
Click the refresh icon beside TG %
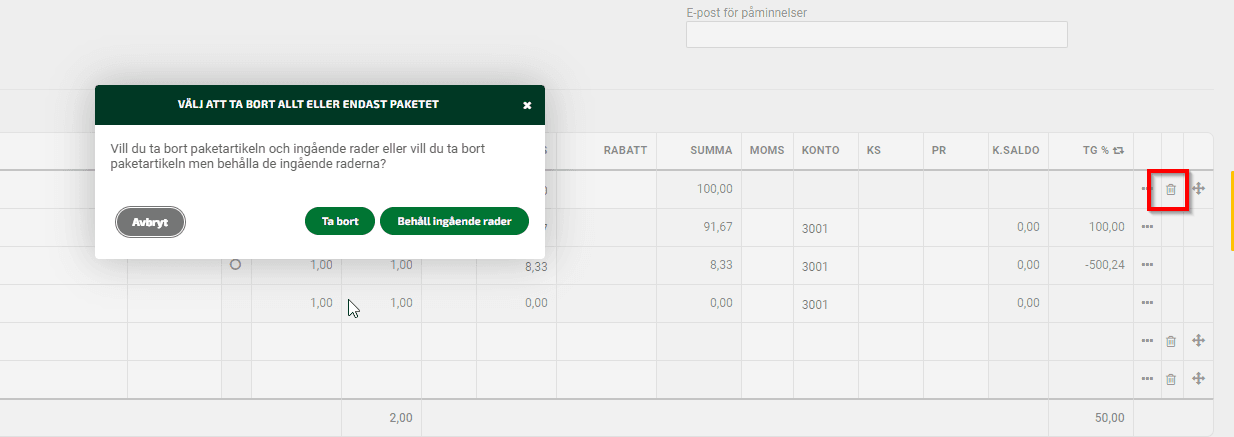[1118, 150]
